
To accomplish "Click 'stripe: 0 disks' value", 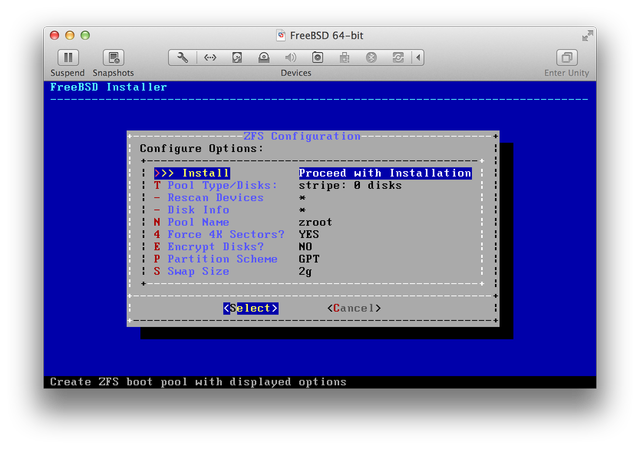I will [x=350, y=185].
